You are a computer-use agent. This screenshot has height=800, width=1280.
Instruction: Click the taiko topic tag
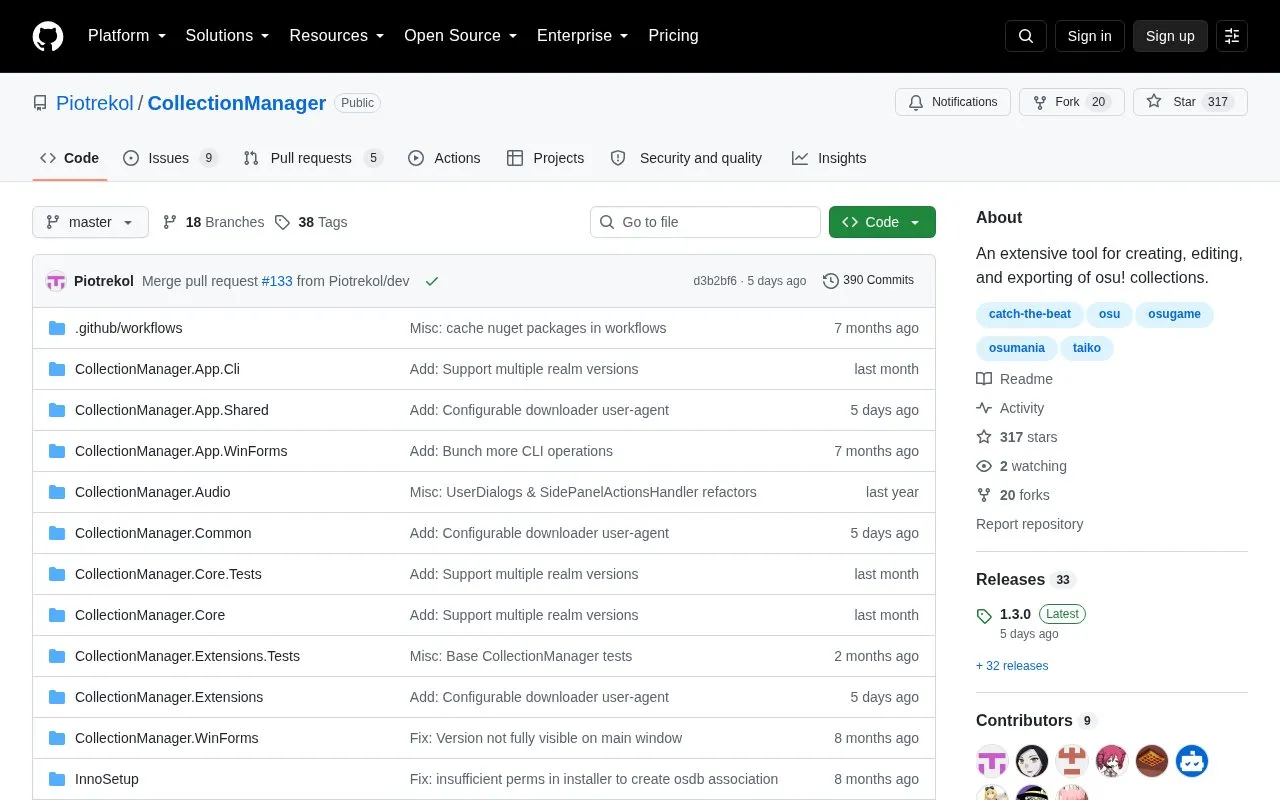[1087, 349]
